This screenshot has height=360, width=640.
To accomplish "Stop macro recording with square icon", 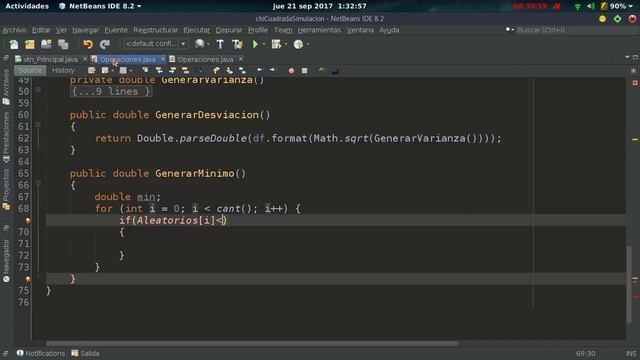I will click(304, 71).
